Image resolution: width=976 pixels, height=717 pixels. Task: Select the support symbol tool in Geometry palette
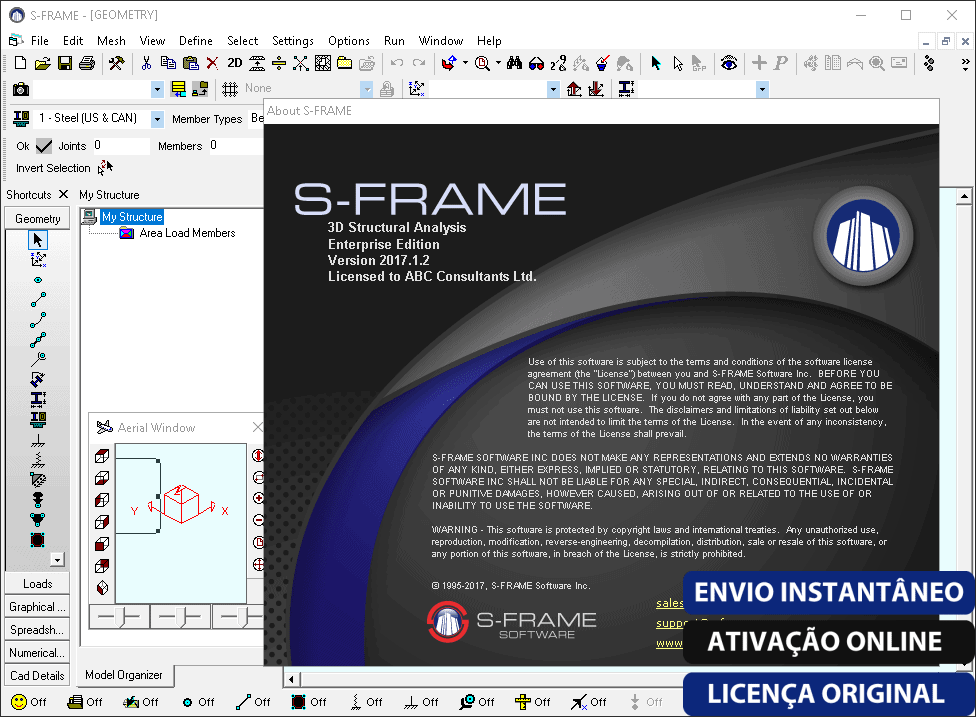point(38,440)
